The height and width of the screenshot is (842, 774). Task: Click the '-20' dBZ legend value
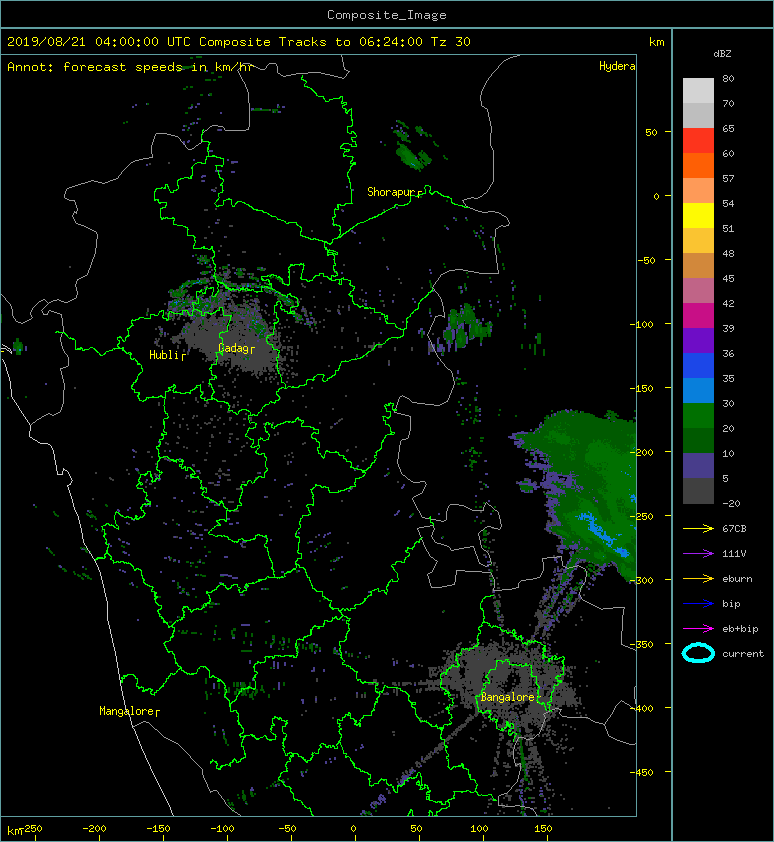(x=731, y=504)
